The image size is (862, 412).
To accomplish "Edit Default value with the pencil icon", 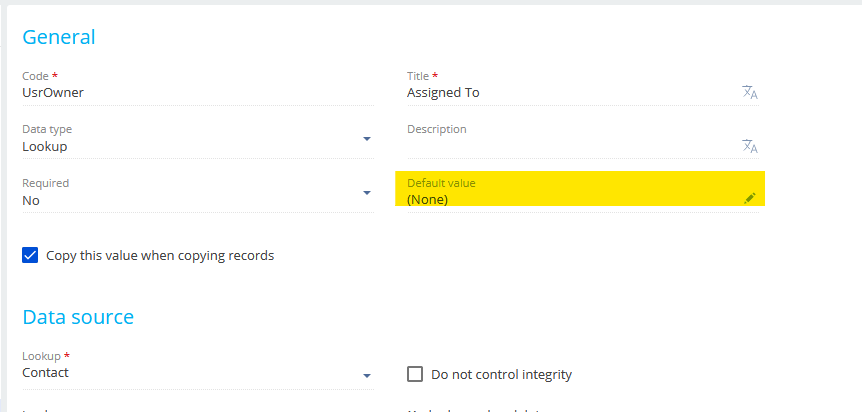I will [x=750, y=199].
